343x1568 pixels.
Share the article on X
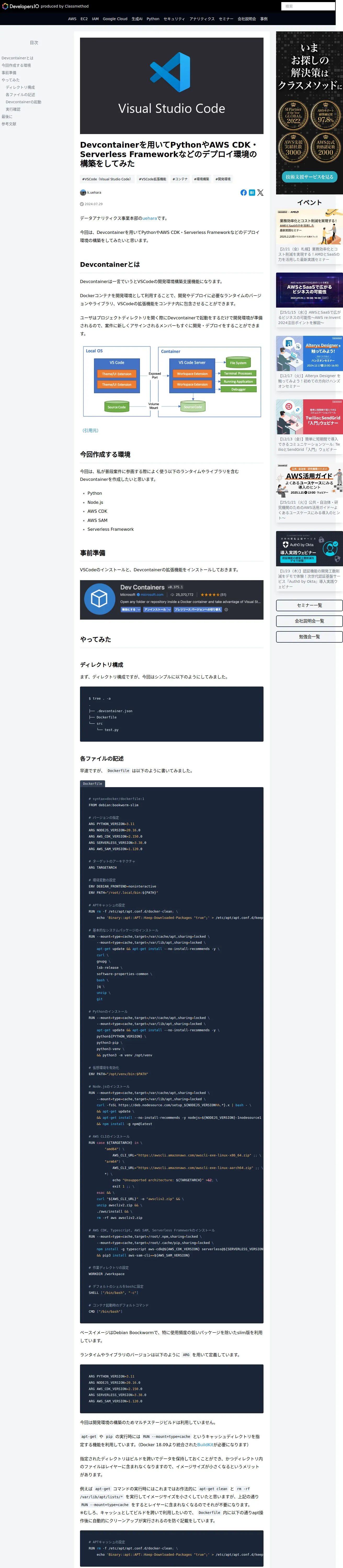pos(260,192)
